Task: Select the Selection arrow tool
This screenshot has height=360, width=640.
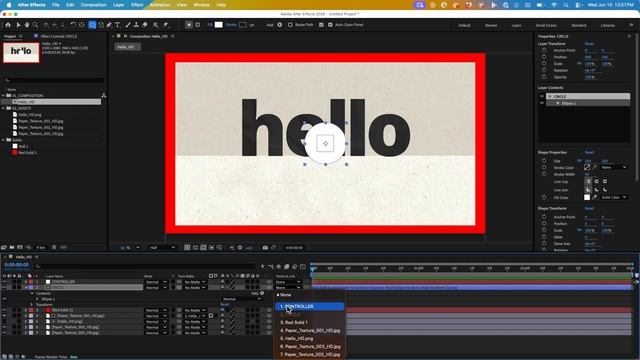Action: click(18, 25)
